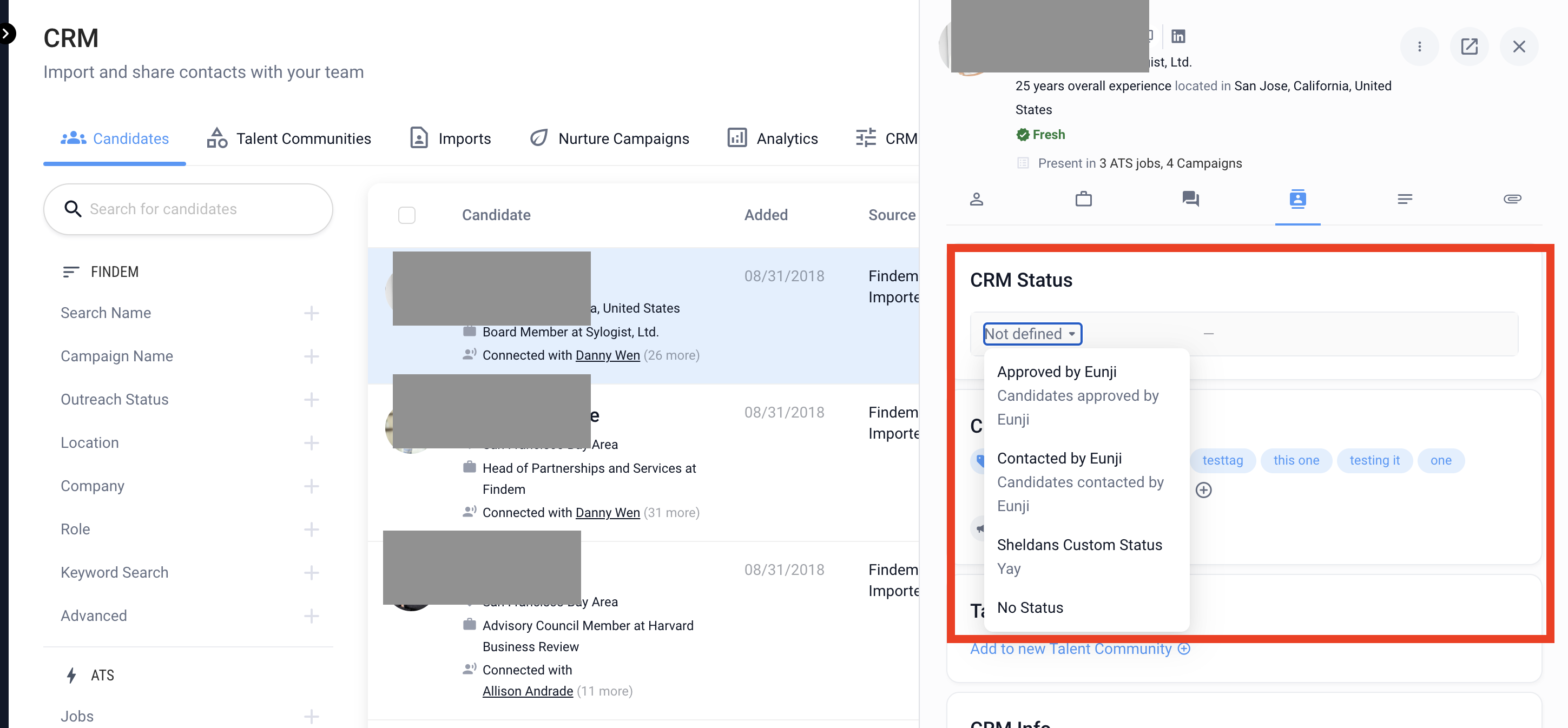
Task: Click 'Advisory Council Member at Harvard' text
Action: 588,626
